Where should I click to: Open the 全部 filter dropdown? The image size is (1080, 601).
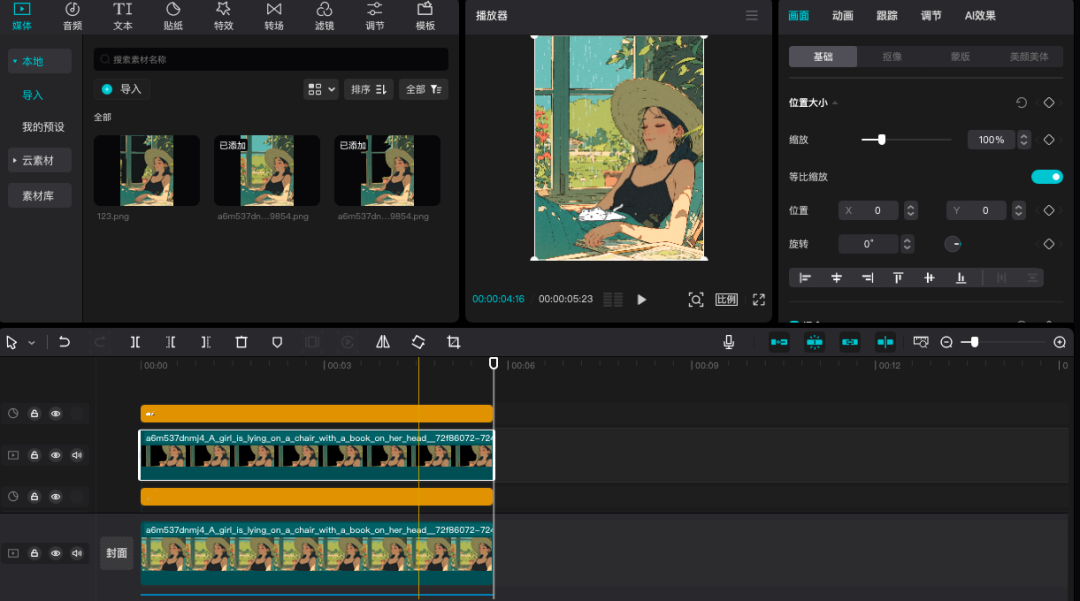coord(424,89)
